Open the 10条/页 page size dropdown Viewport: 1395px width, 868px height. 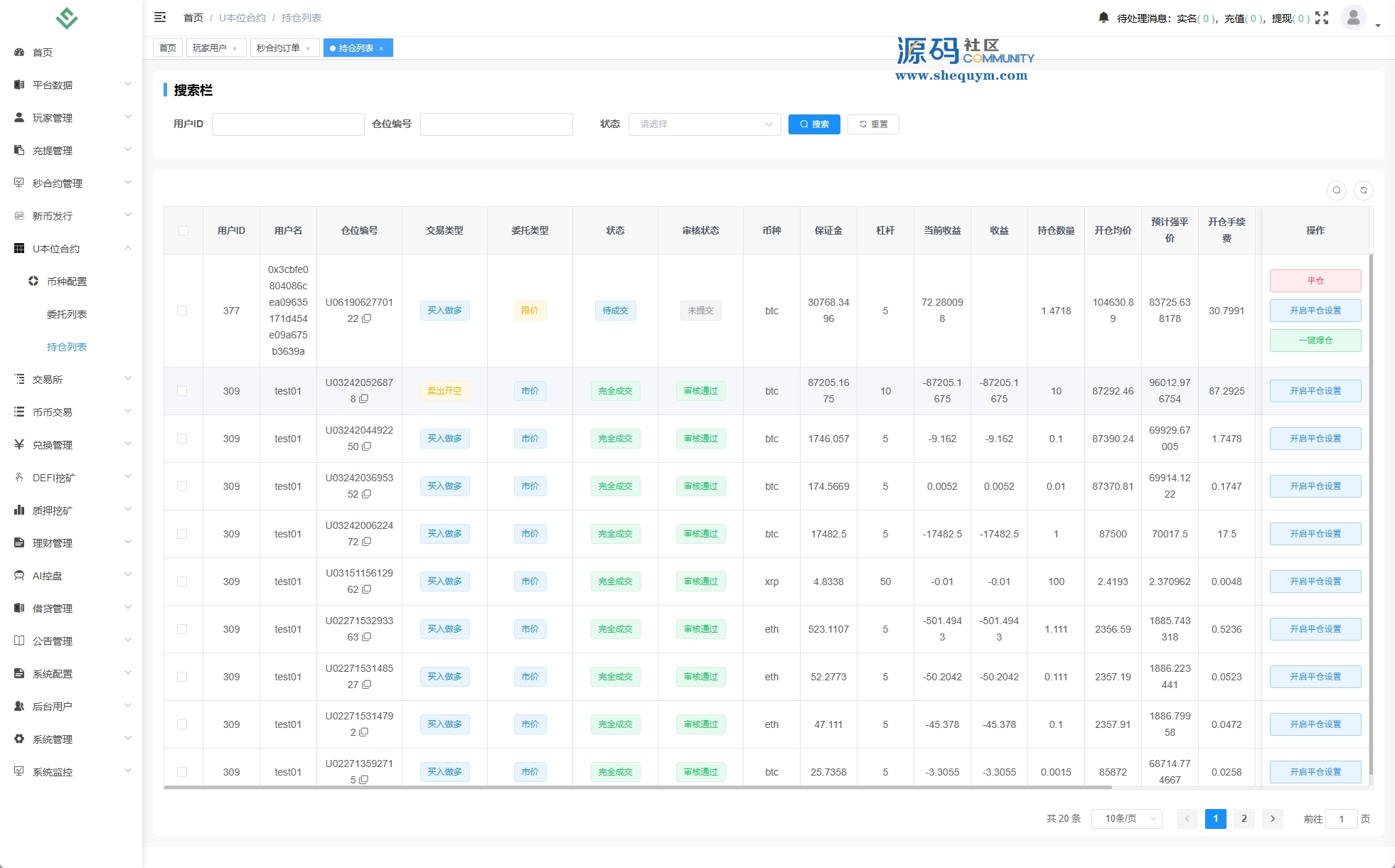point(1126,819)
